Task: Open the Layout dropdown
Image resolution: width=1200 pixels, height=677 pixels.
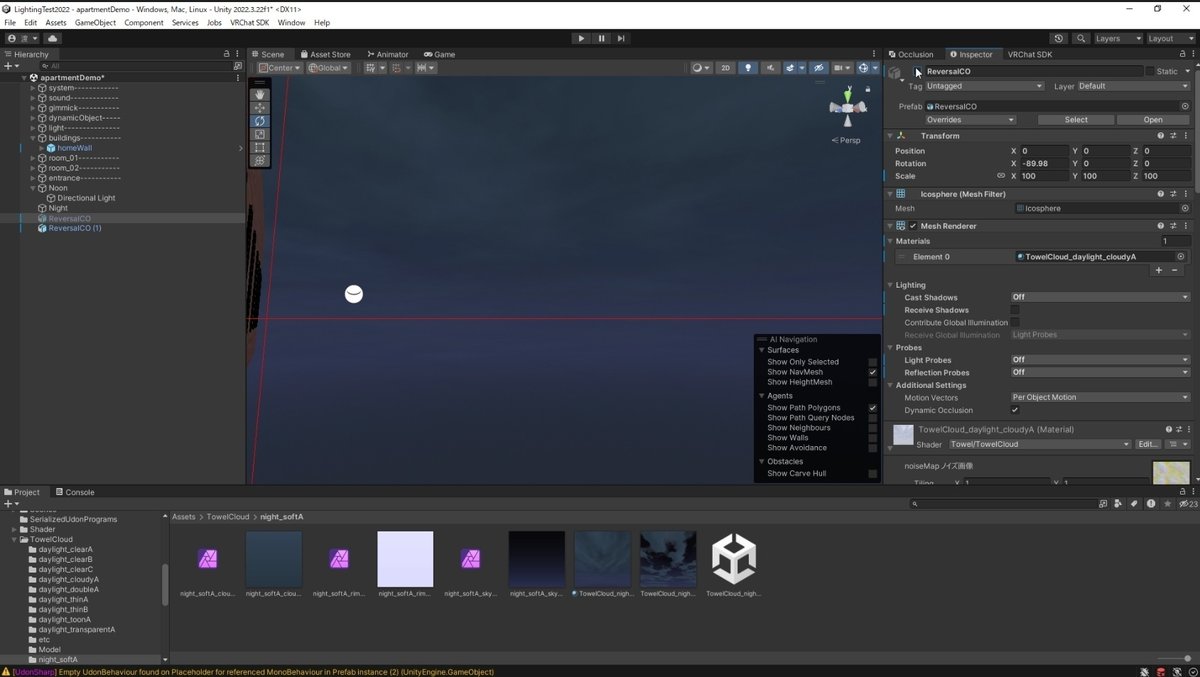Action: click(1170, 38)
